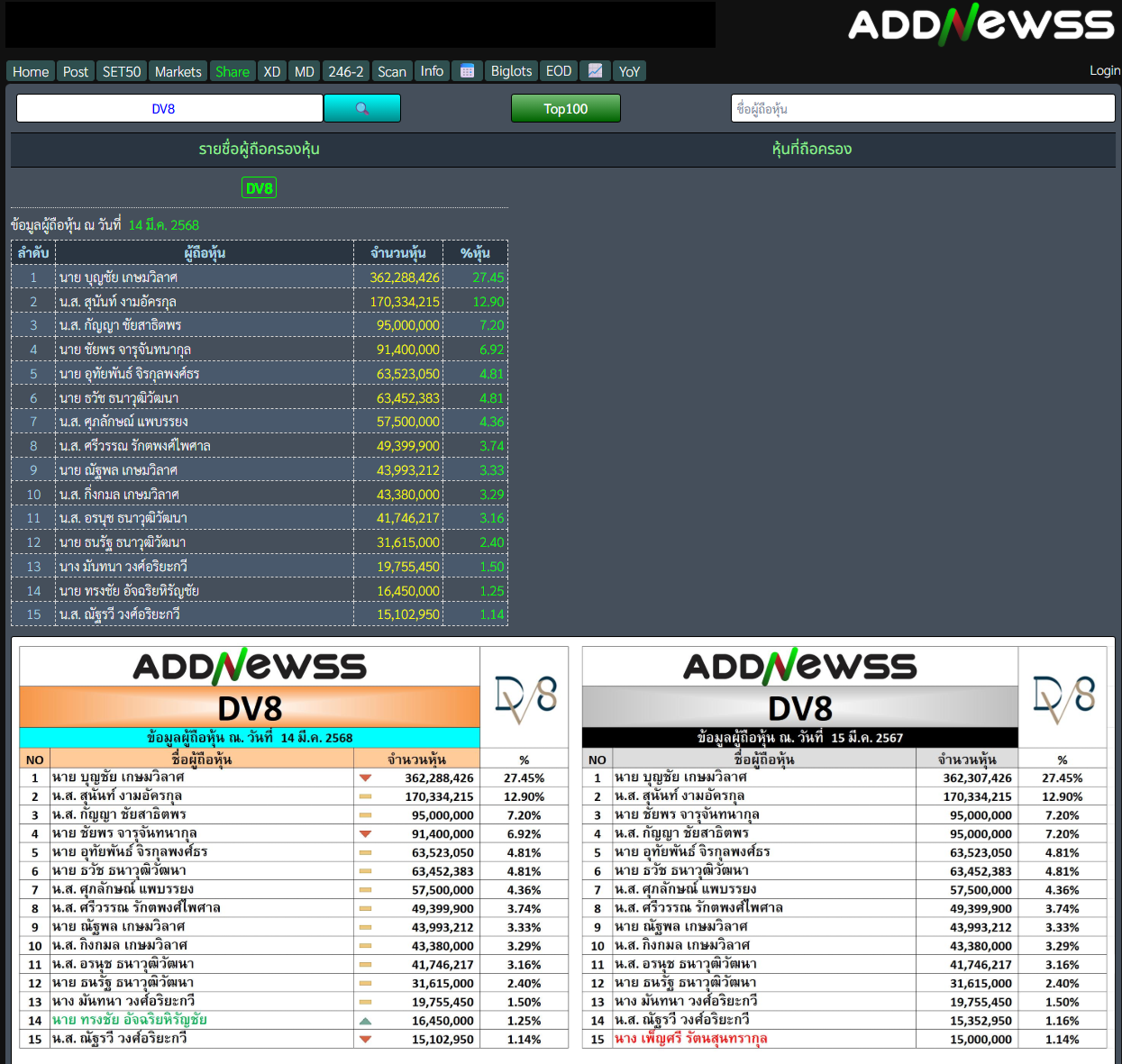Click the green date 14 มี.ค. 2568 above the dark table
Viewport: 1122px width, 1064px height.
pos(163,225)
